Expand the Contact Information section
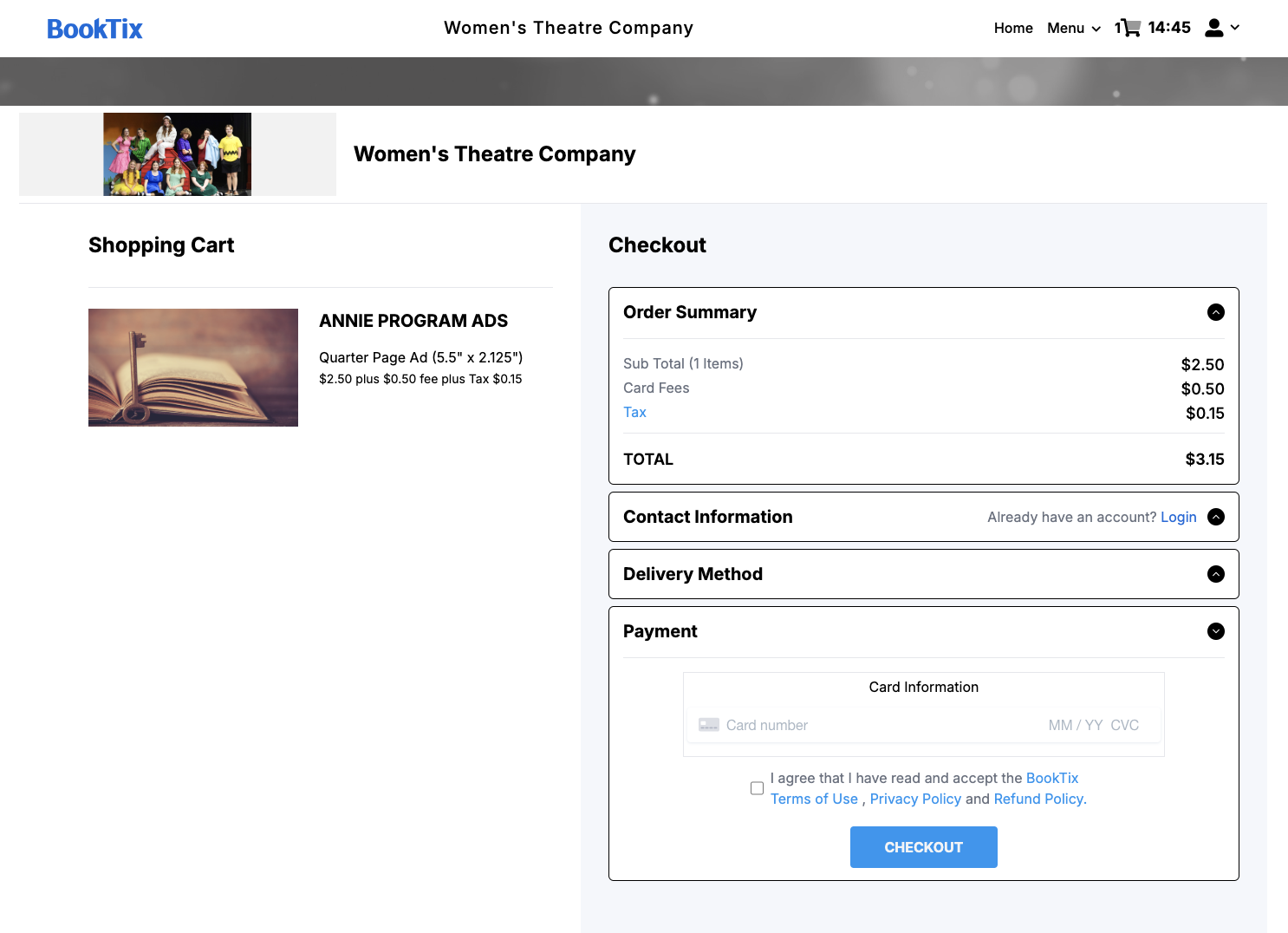The image size is (1288, 933). (1215, 517)
